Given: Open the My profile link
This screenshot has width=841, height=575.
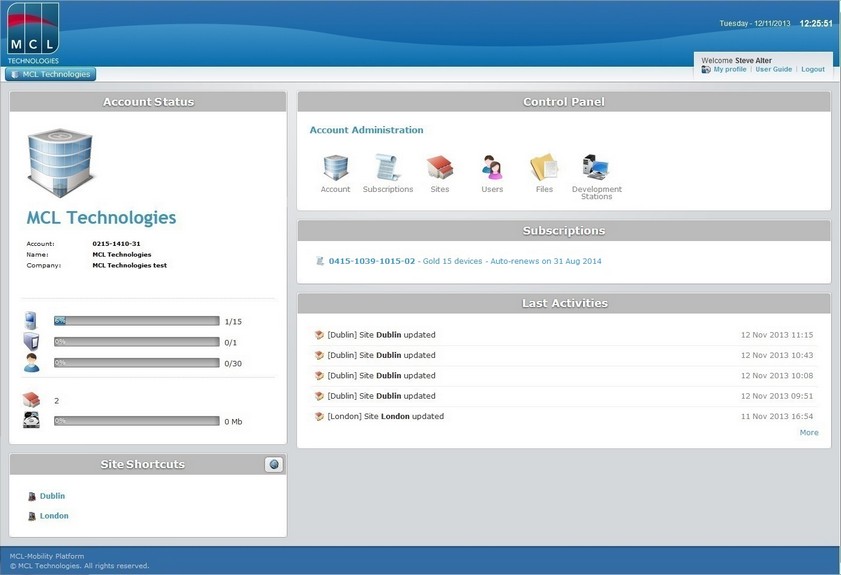Looking at the screenshot, I should pos(730,69).
